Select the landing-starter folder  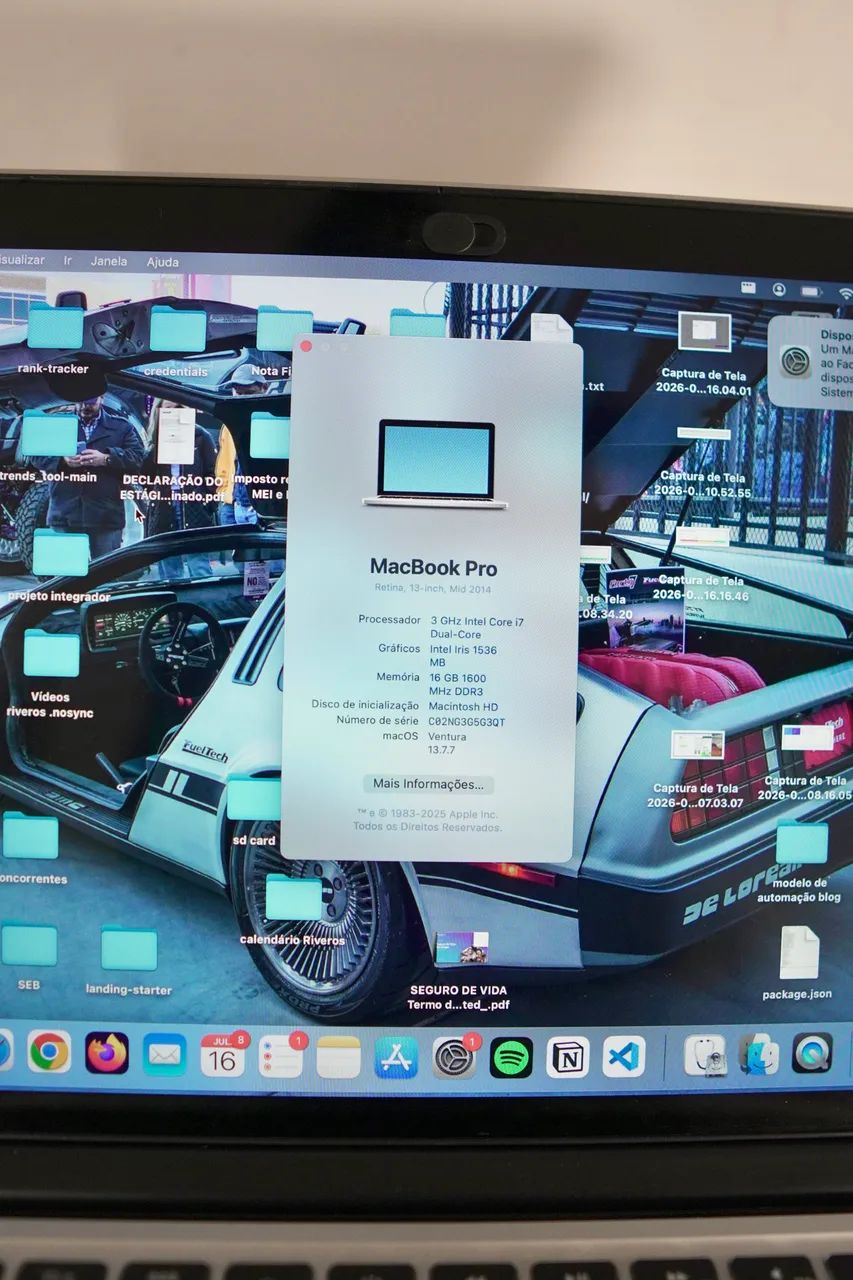pos(129,948)
